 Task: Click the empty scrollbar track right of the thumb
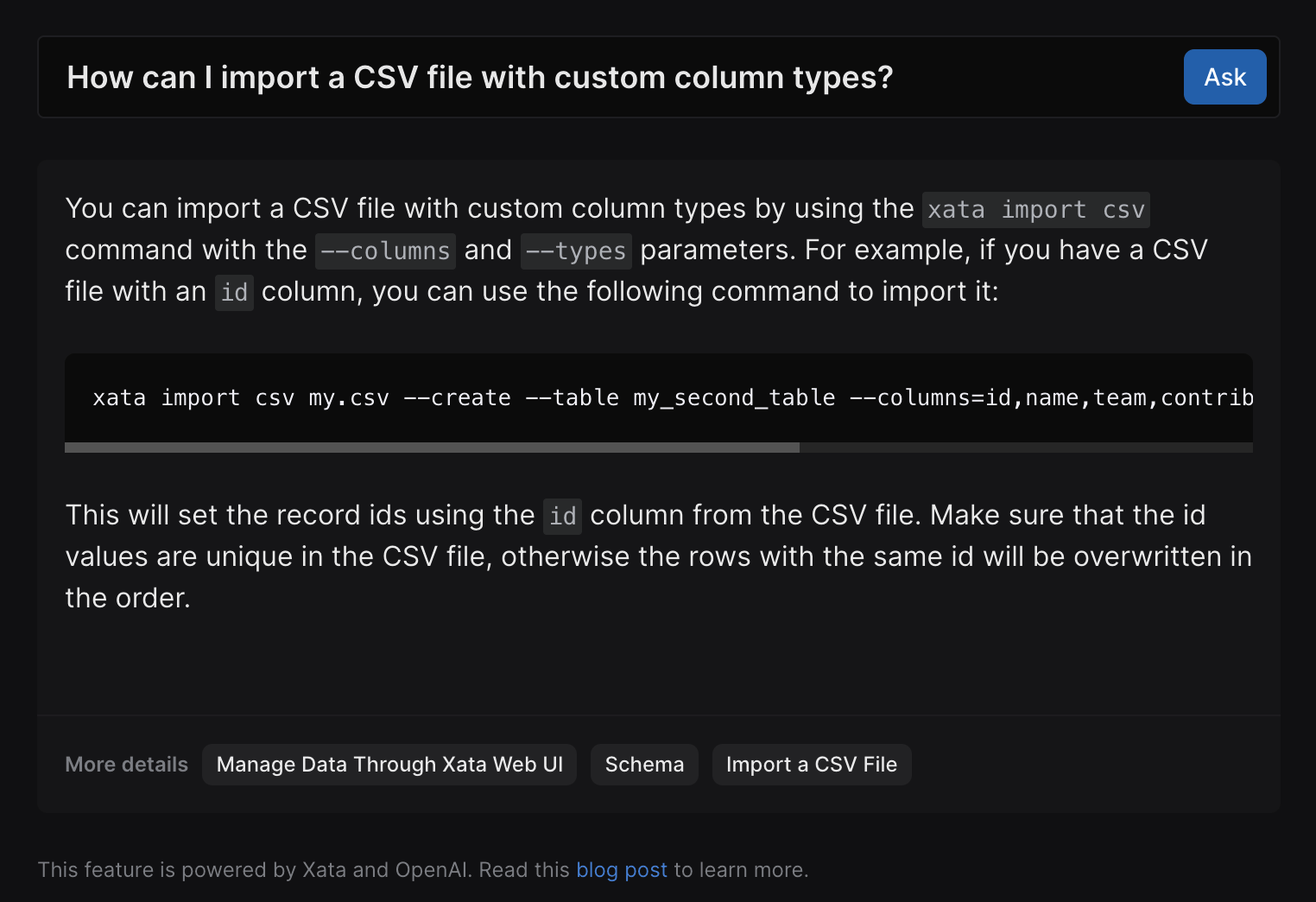click(1026, 448)
